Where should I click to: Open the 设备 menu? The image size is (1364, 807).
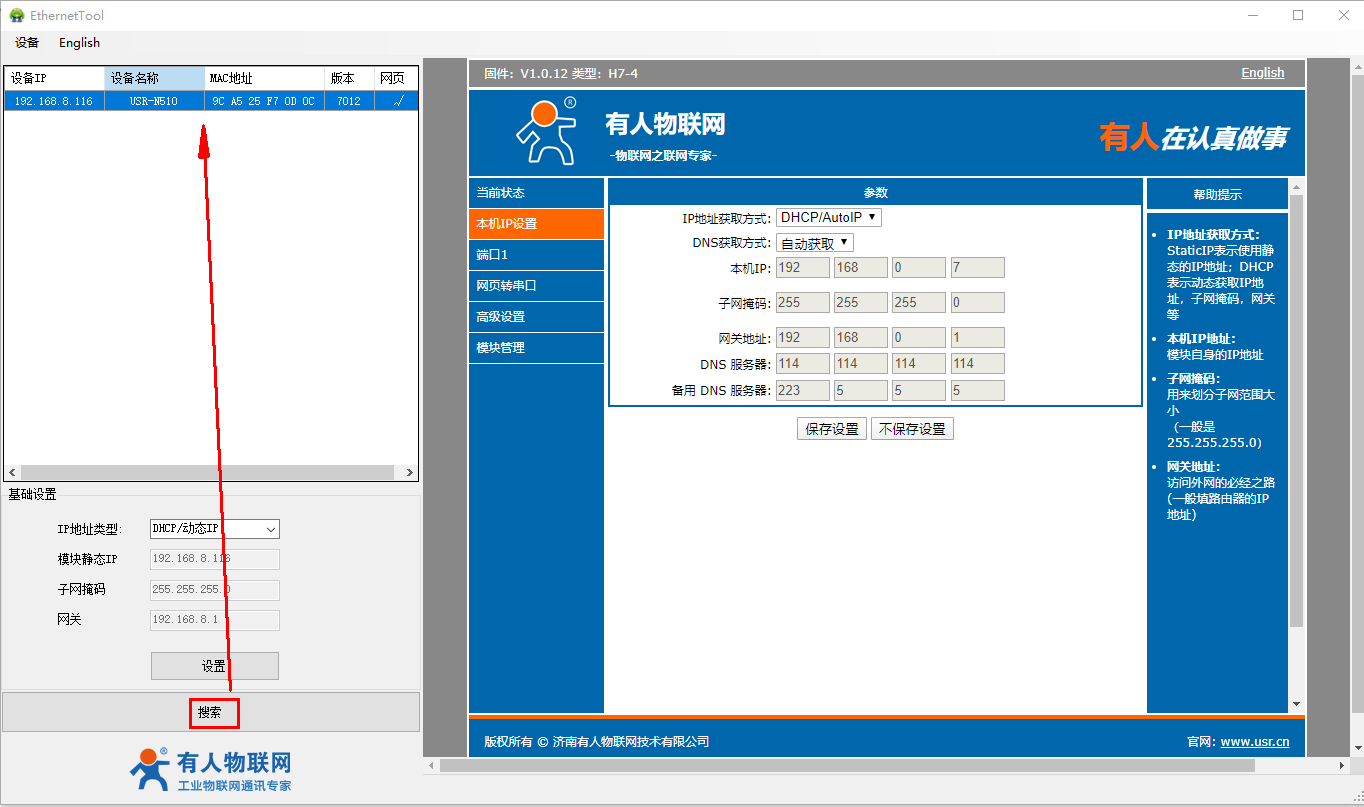point(27,43)
